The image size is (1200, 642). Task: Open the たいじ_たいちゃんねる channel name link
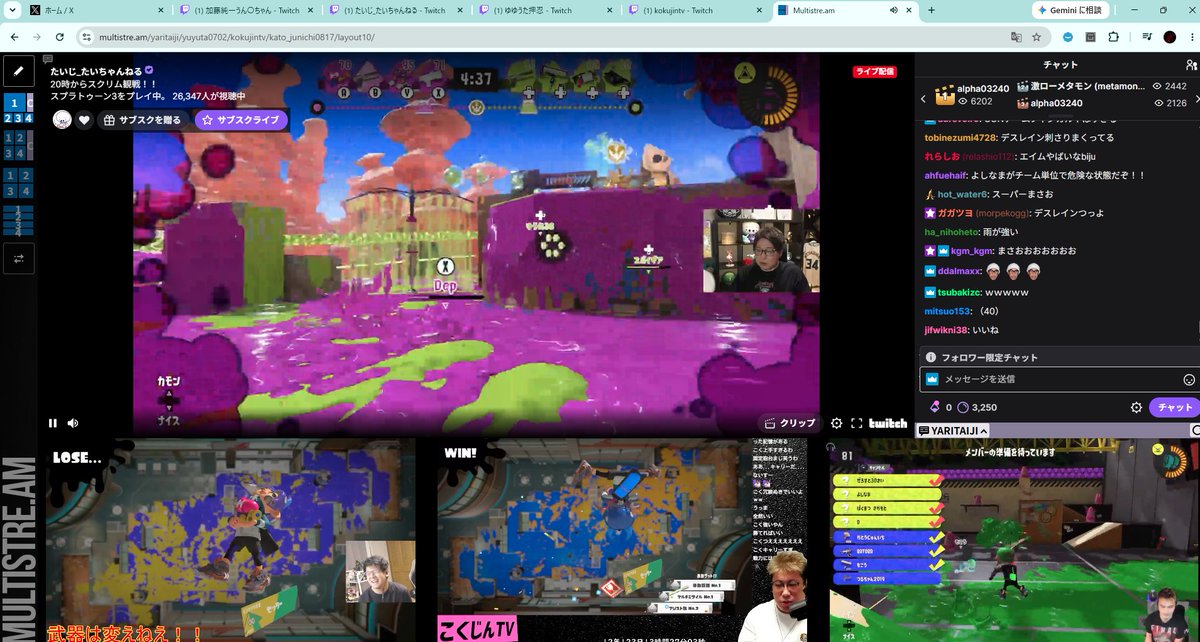pos(98,71)
